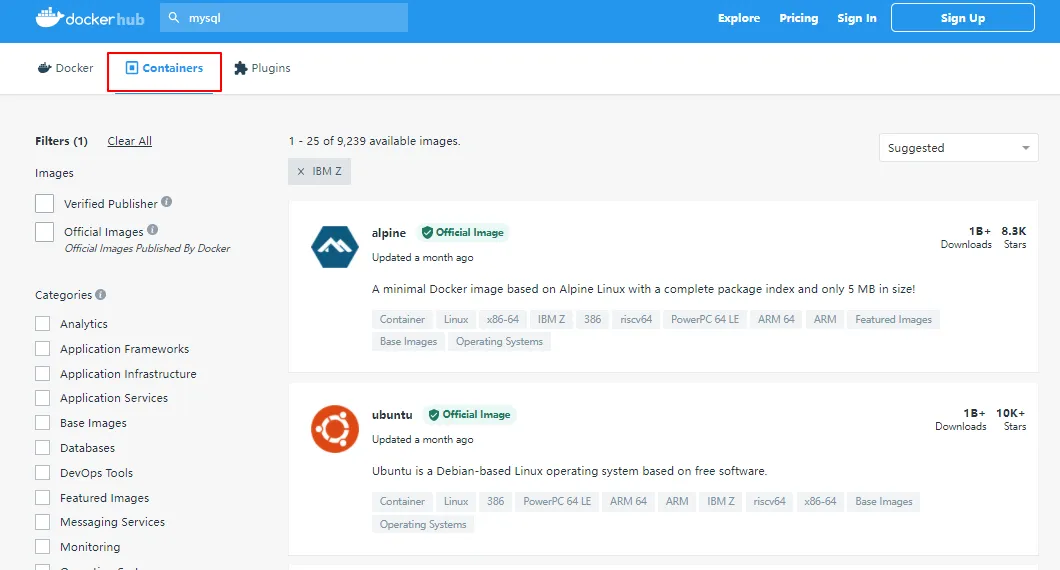The image size is (1060, 570).
Task: Open the alpine image title
Action: (389, 233)
